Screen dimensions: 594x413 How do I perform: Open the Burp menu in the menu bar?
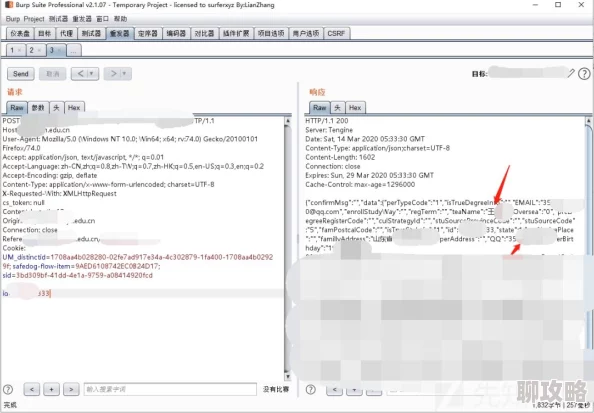click(x=13, y=19)
